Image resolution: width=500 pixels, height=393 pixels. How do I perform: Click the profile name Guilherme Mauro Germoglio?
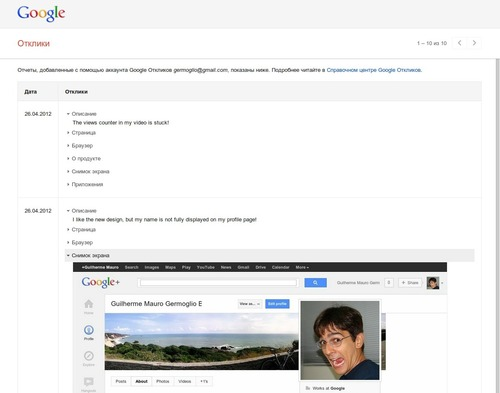coord(156,304)
